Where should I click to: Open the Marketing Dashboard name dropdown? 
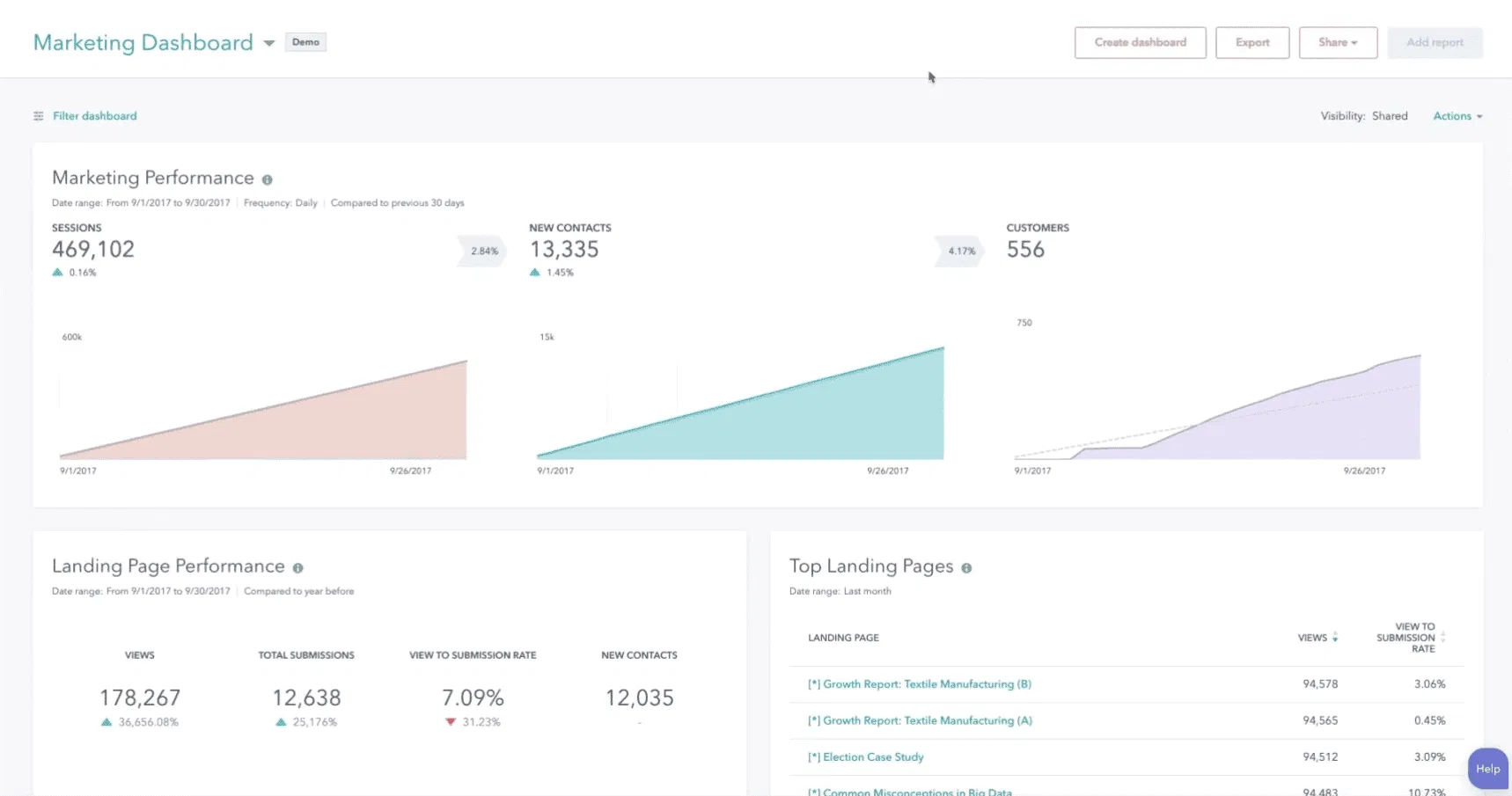(x=268, y=43)
